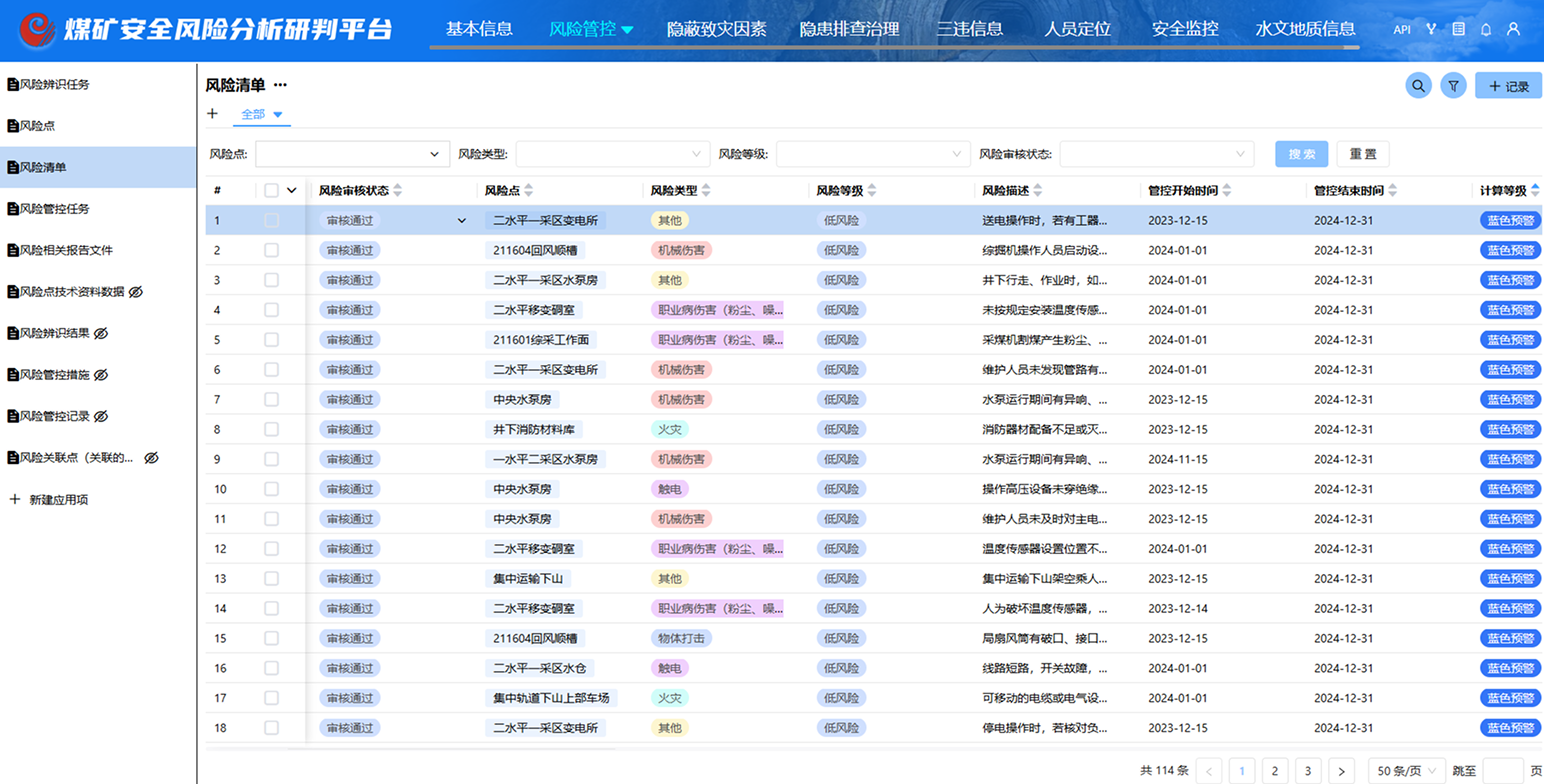
Task: Open the 隐蔽致灾因素 nav tab
Action: [717, 30]
